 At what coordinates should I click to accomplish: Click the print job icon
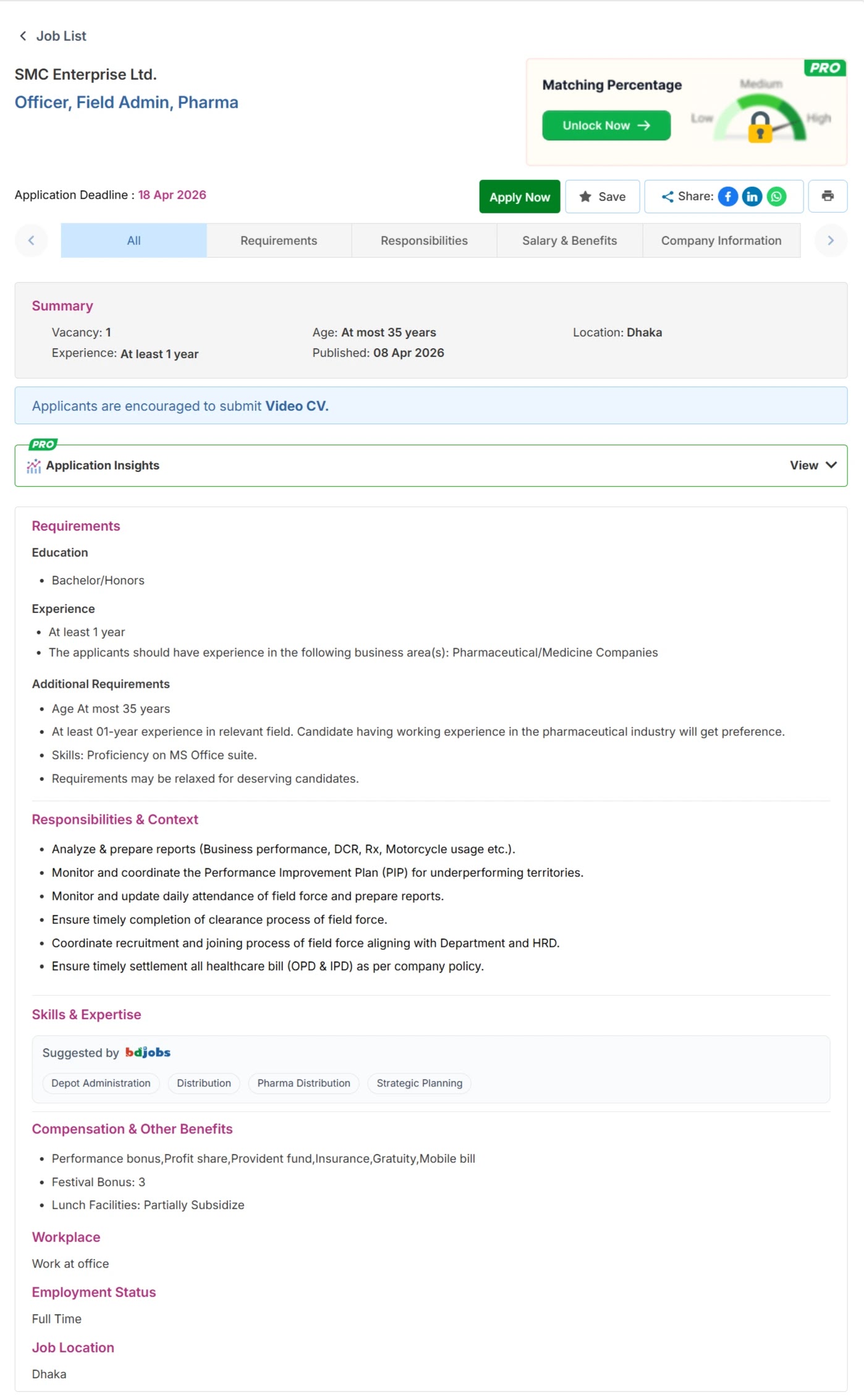coord(828,196)
